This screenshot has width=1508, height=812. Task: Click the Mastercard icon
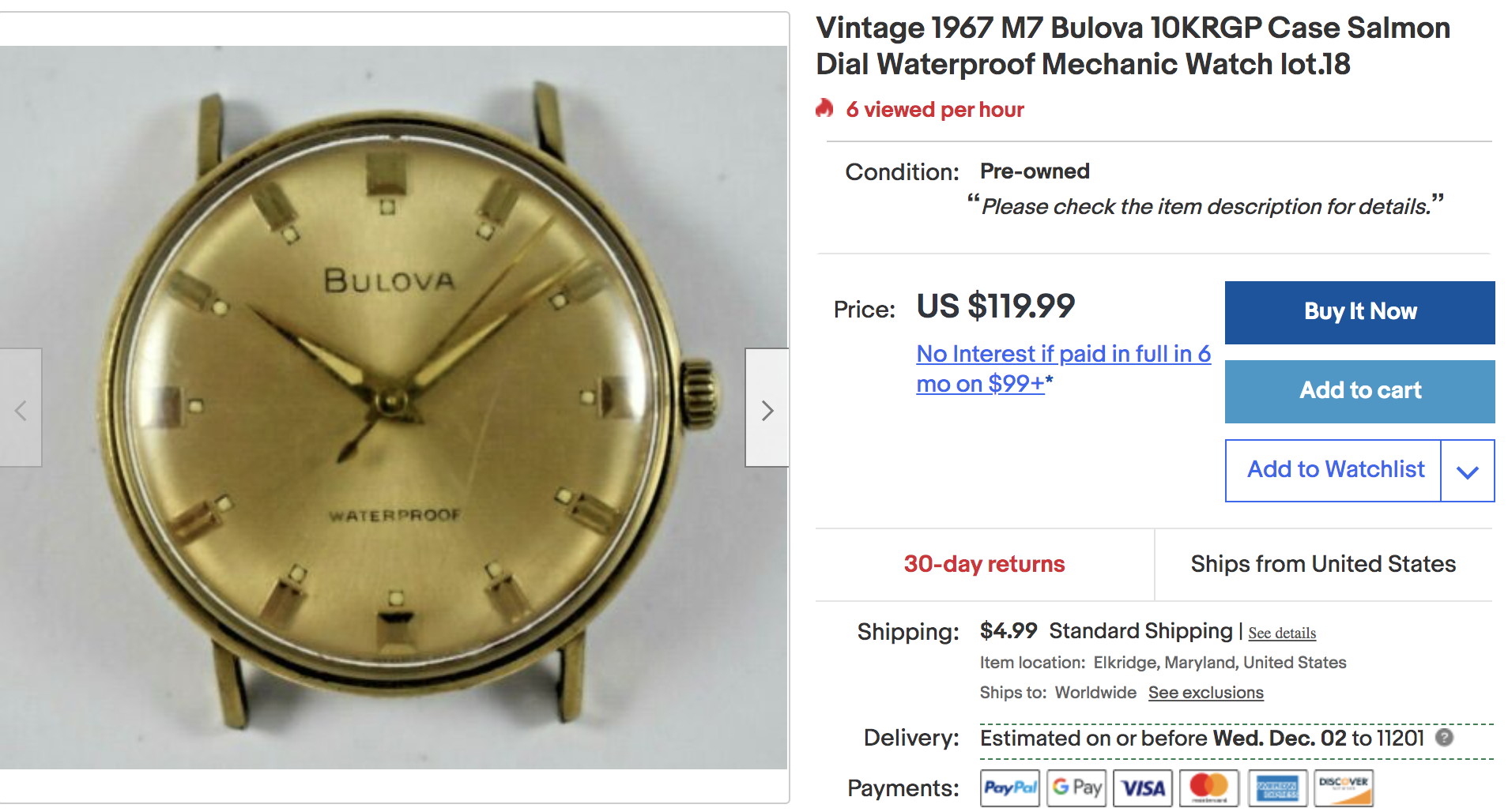[1209, 788]
